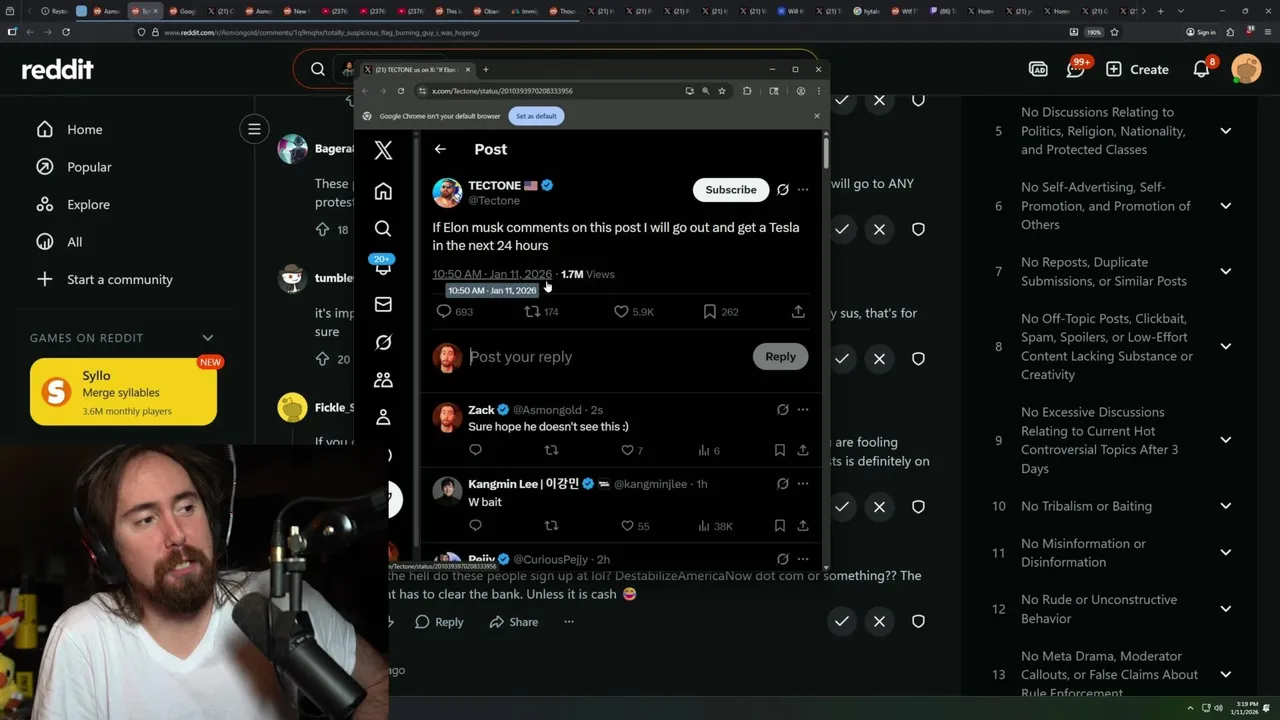Image resolution: width=1280 pixels, height=720 pixels.
Task: Collapse the Games on Reddit section
Action: [x=208, y=338]
